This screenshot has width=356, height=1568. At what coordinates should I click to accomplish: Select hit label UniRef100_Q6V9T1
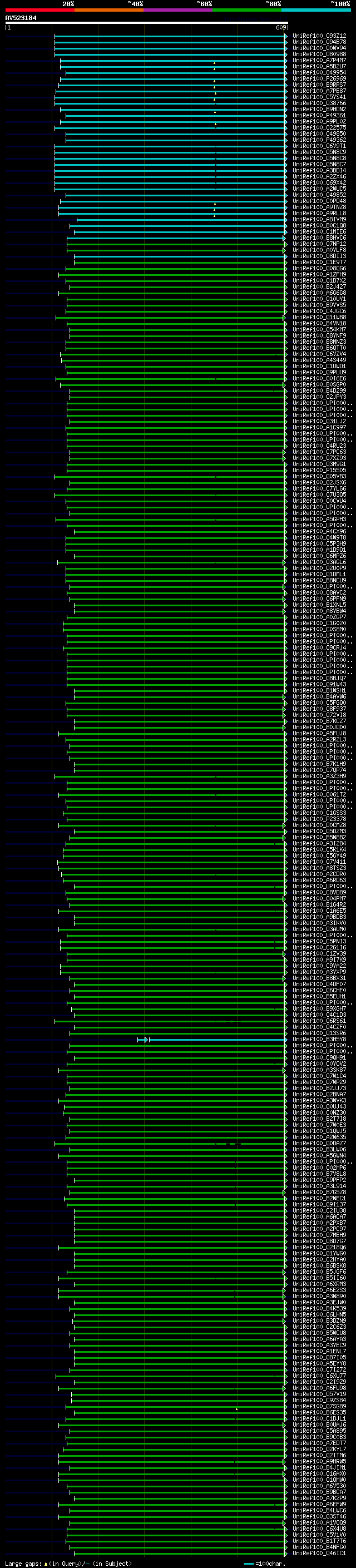(319, 146)
